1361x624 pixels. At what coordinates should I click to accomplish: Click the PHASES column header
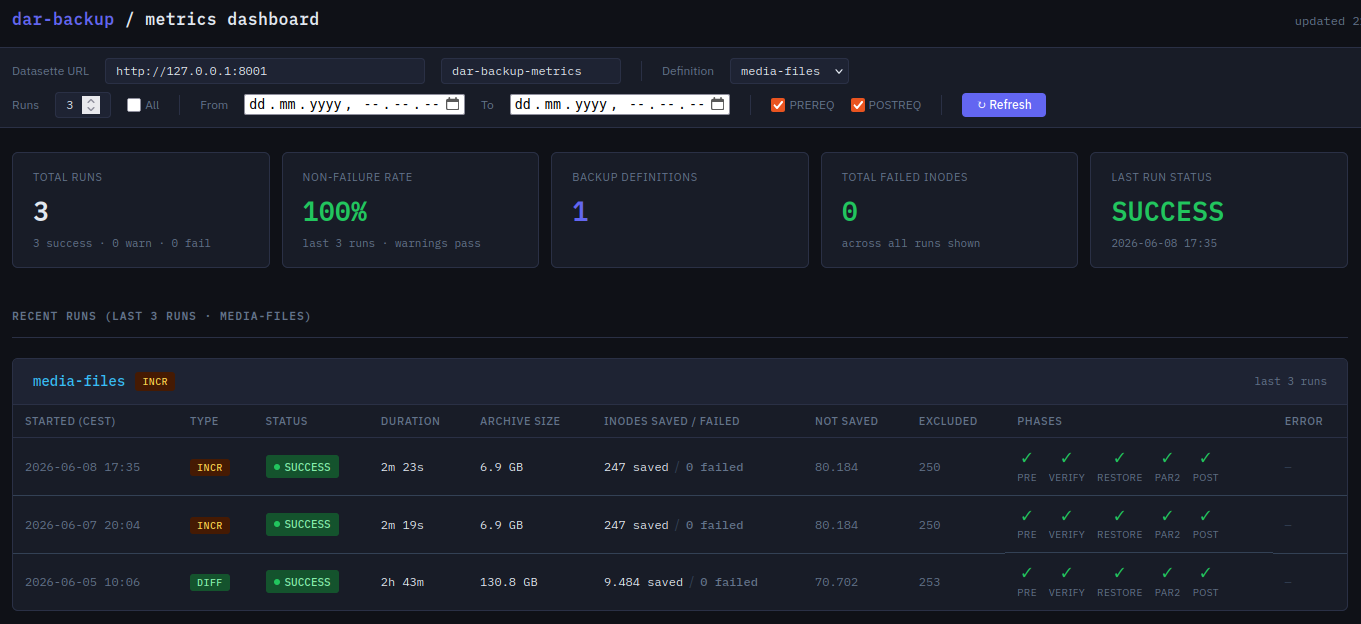[1040, 421]
